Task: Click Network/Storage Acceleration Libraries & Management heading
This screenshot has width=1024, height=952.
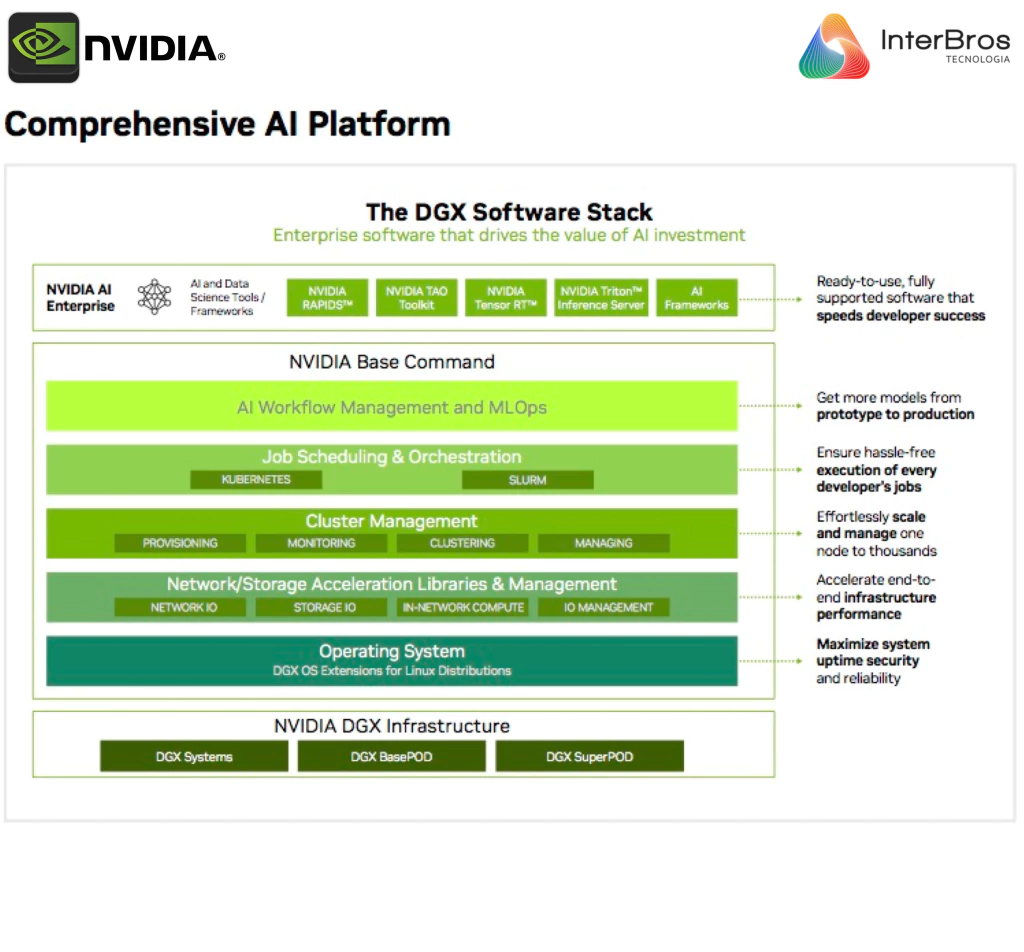Action: point(392,584)
